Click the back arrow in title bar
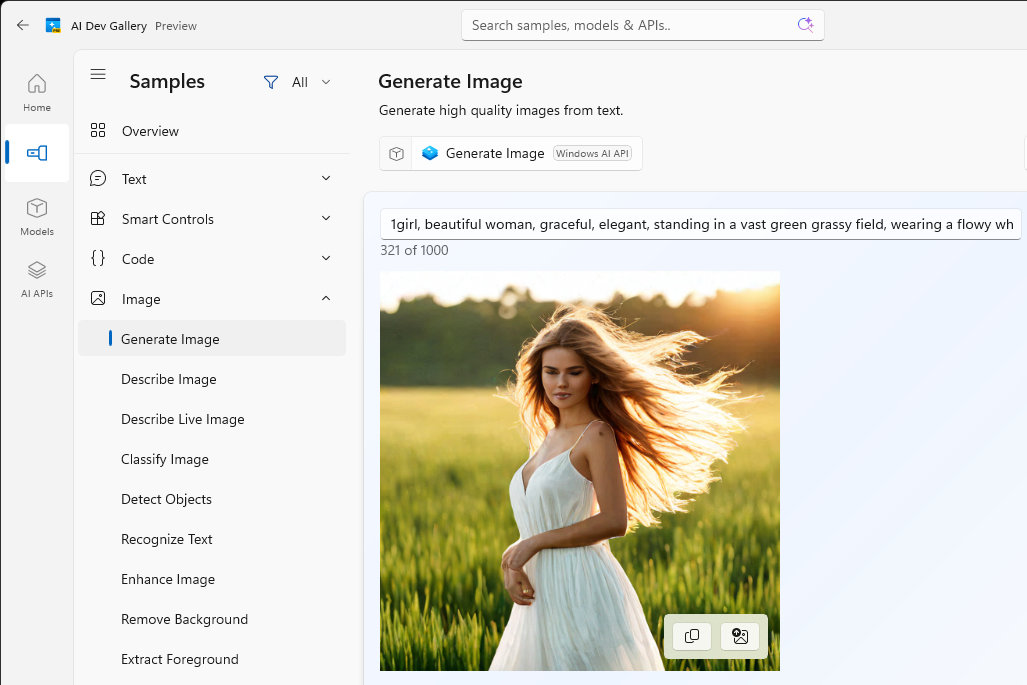The image size is (1027, 685). 23,26
